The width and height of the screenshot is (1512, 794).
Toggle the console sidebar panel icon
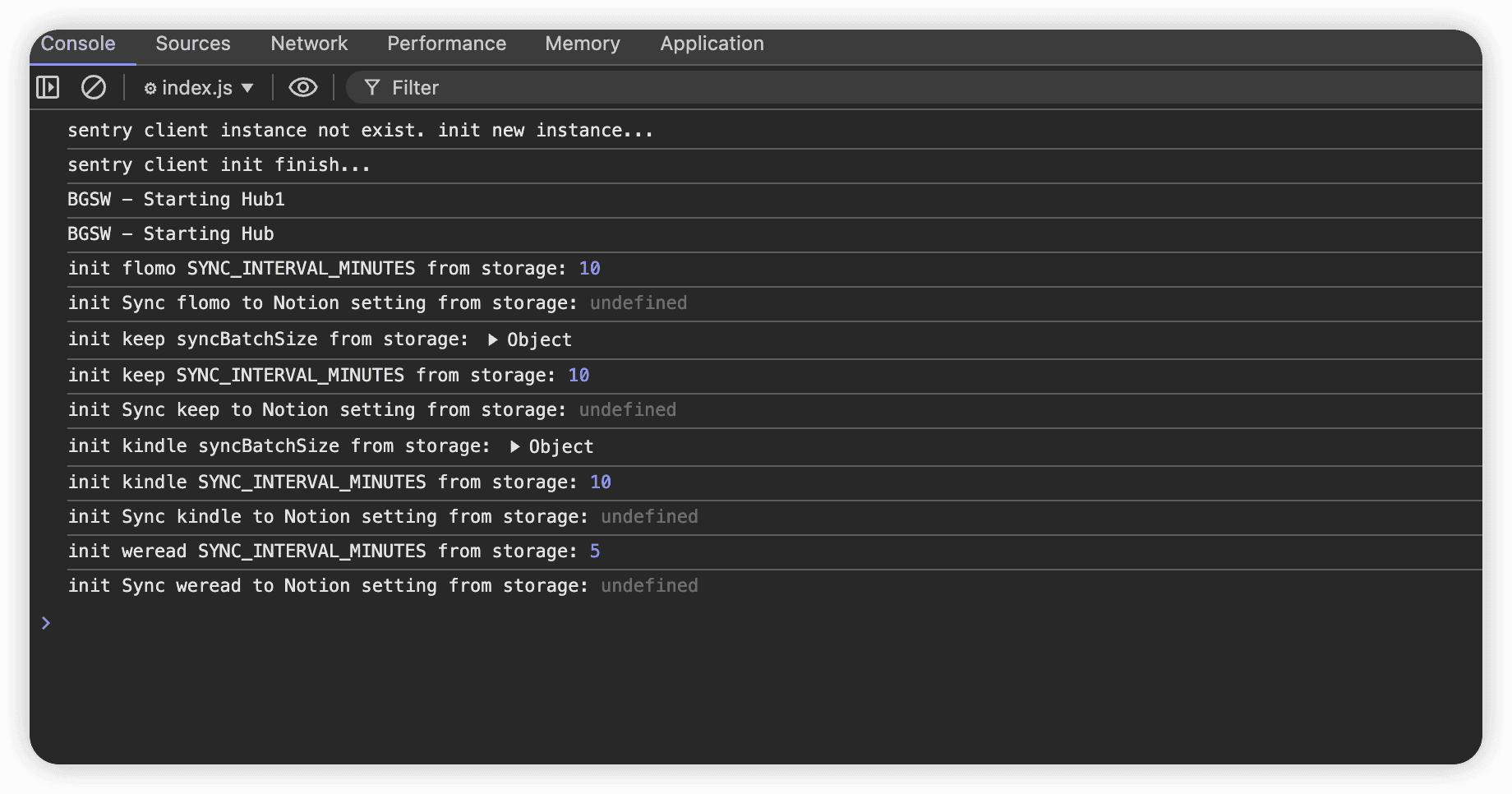pyautogui.click(x=48, y=87)
